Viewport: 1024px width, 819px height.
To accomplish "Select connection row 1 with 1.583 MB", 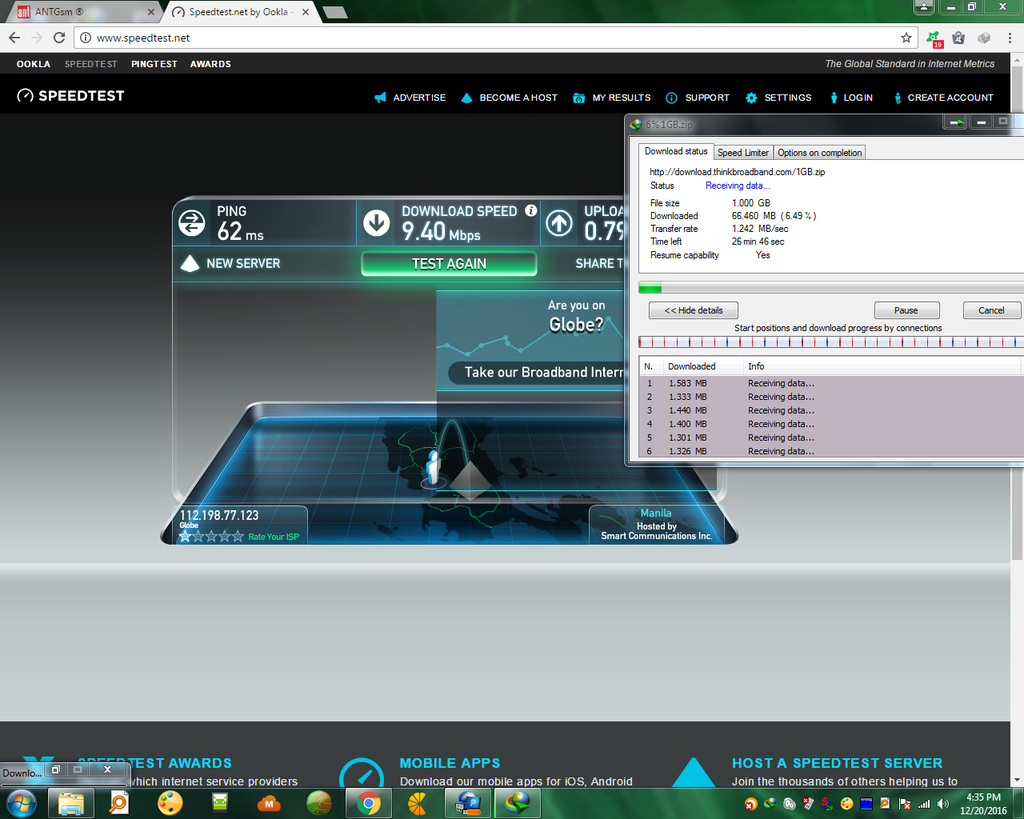I will tap(831, 383).
